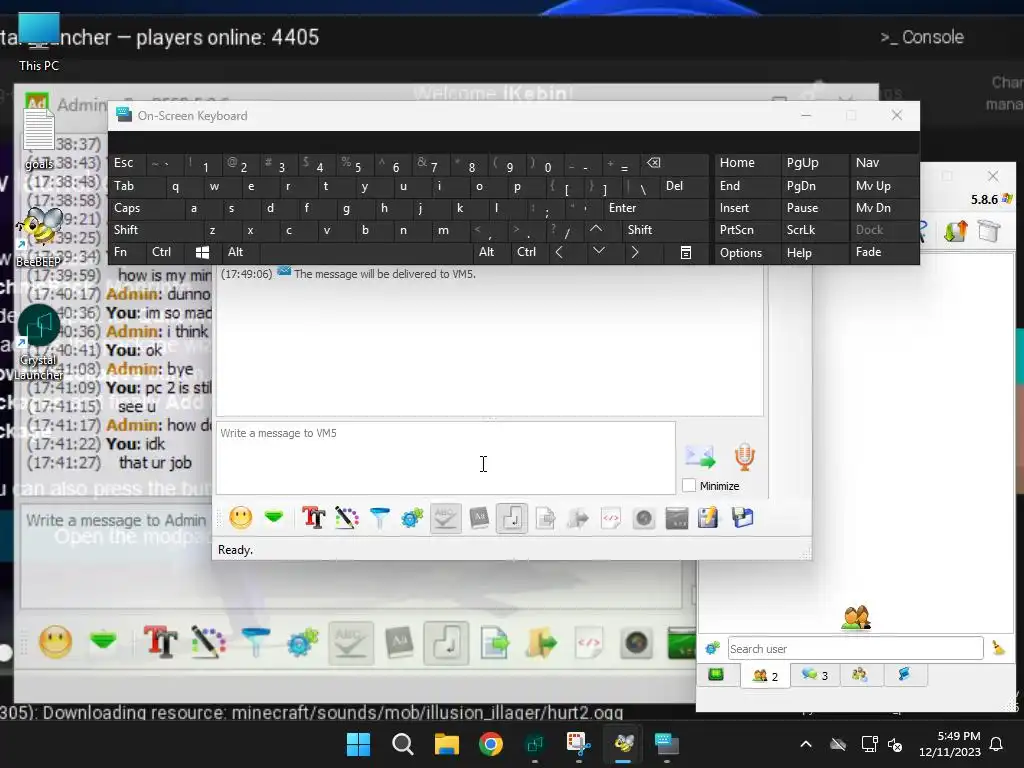Open Windows Search from the taskbar
The height and width of the screenshot is (768, 1024).
403,744
